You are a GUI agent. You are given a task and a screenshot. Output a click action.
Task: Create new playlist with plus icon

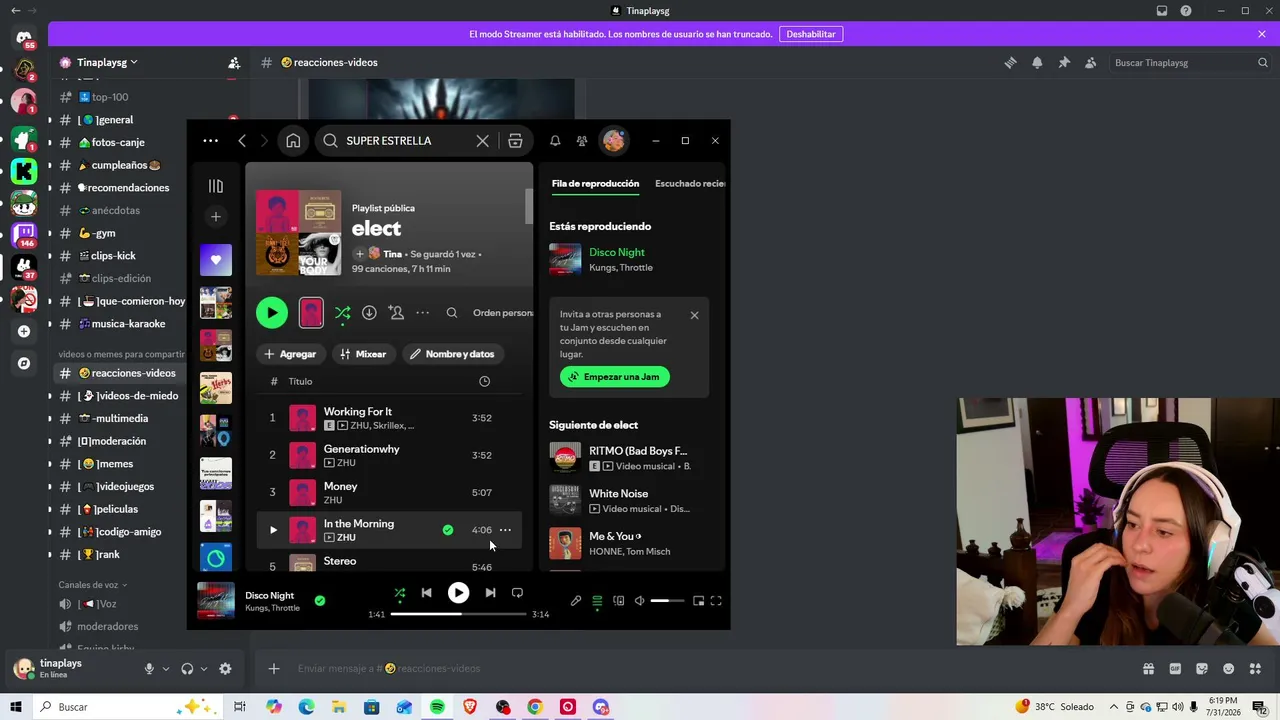[x=215, y=216]
